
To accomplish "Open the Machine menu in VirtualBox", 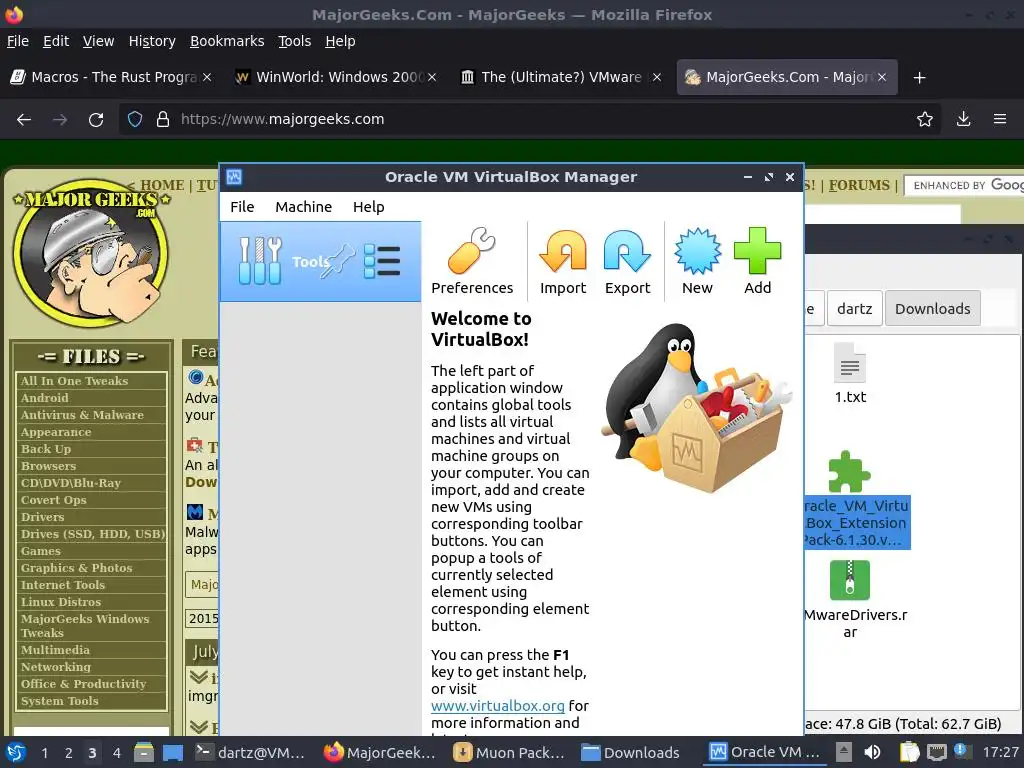I will pos(303,207).
